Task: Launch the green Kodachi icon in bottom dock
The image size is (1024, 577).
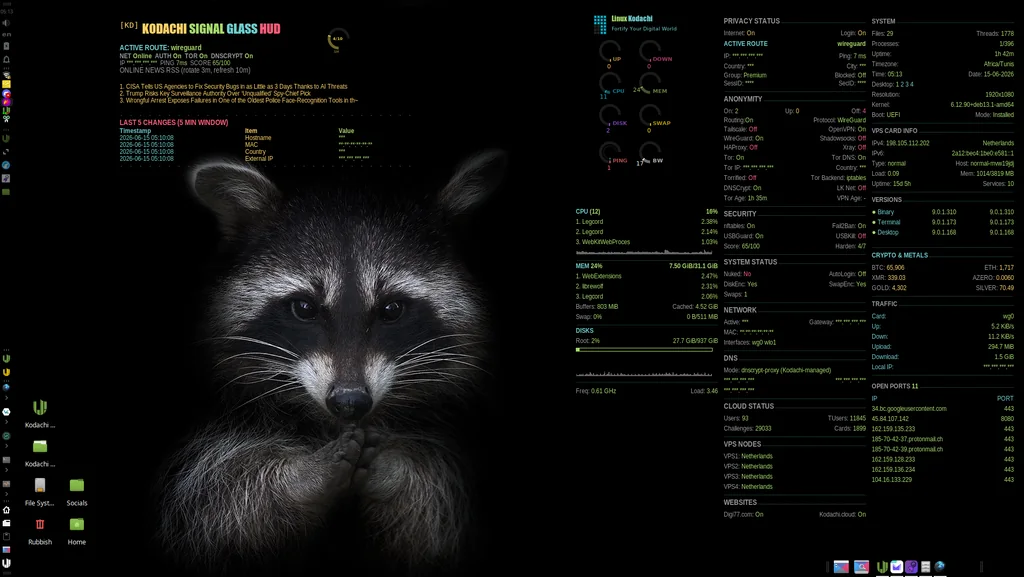Action: point(882,567)
